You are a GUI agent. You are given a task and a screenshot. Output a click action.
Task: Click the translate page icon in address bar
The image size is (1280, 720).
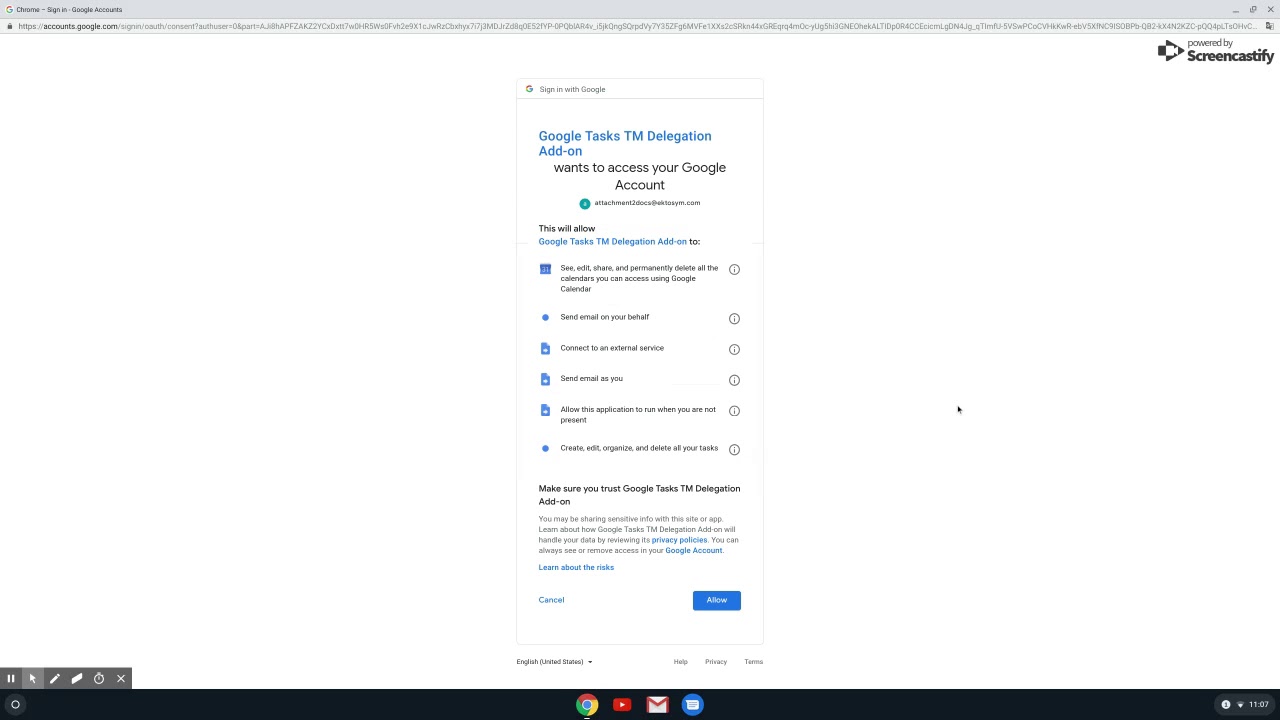[1270, 26]
